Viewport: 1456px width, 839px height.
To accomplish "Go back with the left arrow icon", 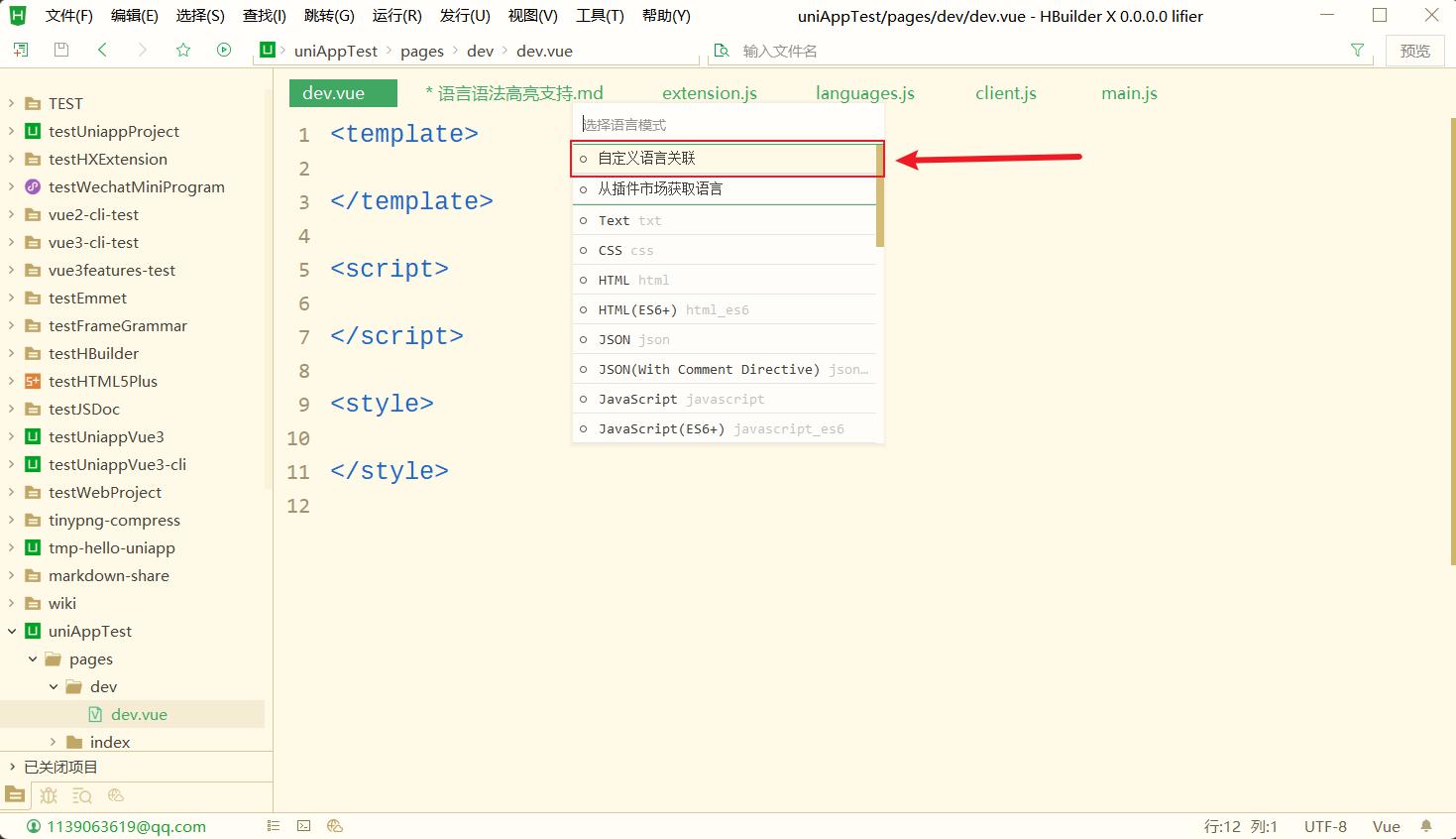I will (102, 50).
